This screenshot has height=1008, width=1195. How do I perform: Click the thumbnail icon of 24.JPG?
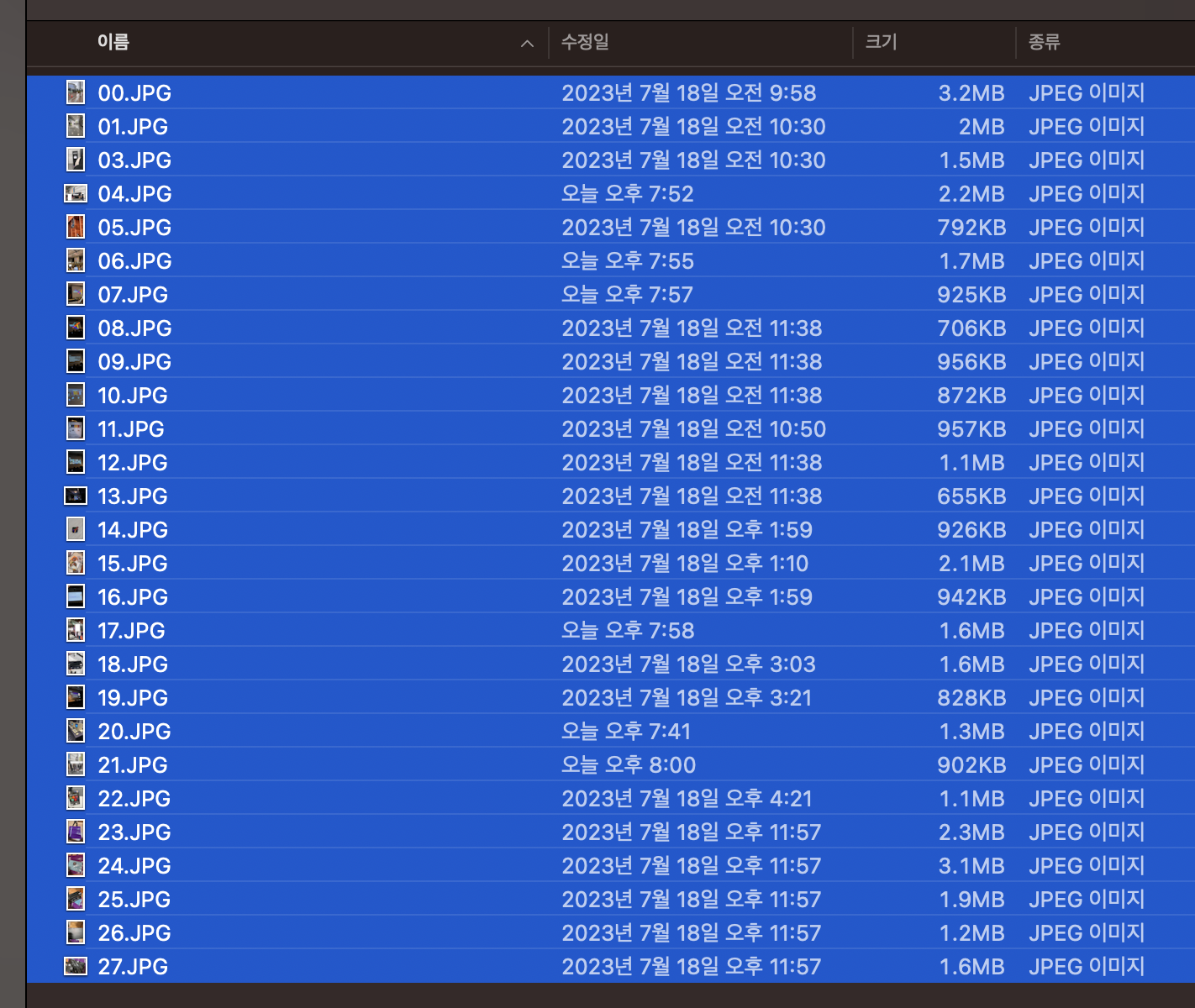[x=76, y=865]
